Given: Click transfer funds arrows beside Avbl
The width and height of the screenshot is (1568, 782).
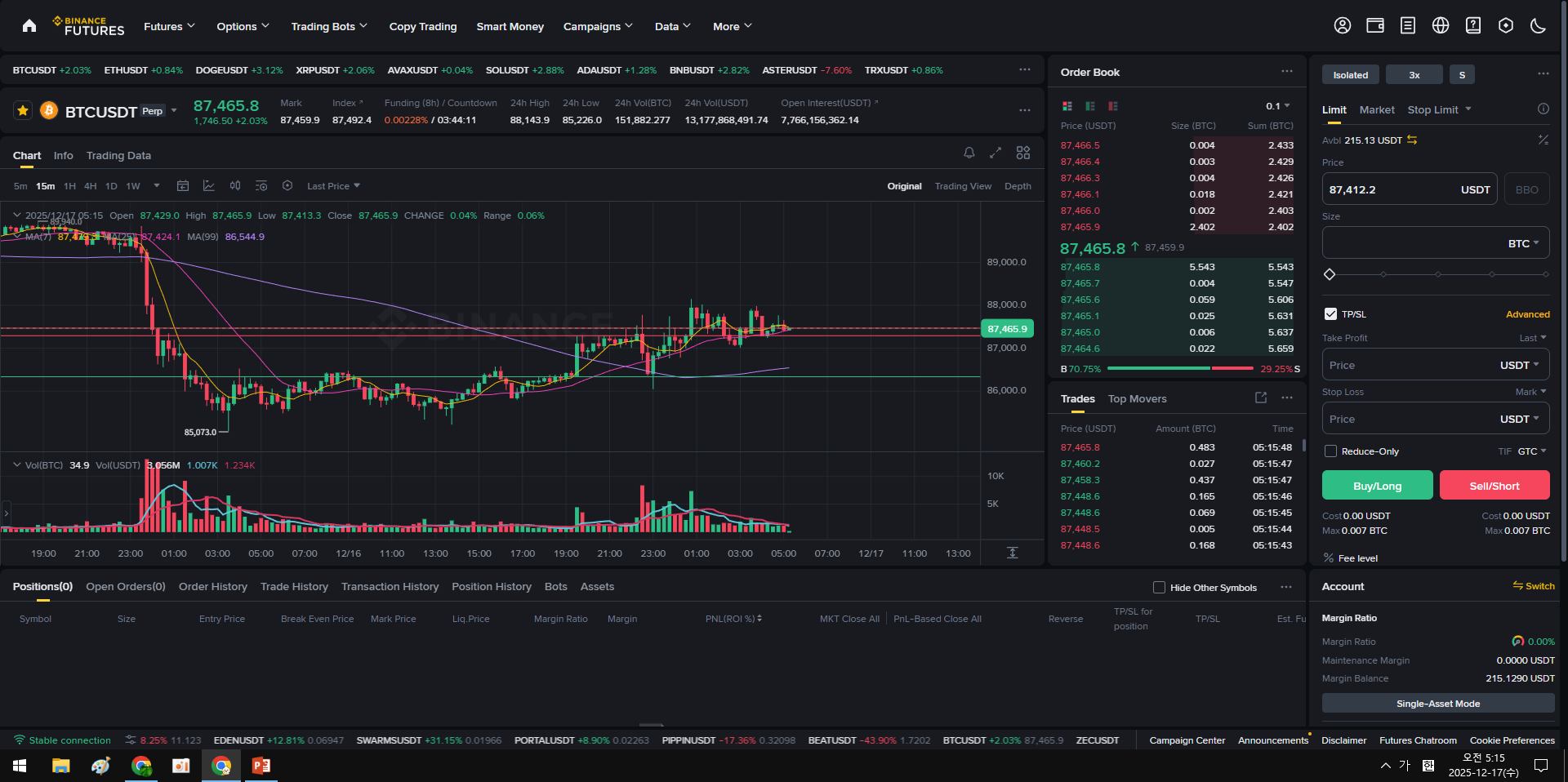Looking at the screenshot, I should click(1412, 140).
